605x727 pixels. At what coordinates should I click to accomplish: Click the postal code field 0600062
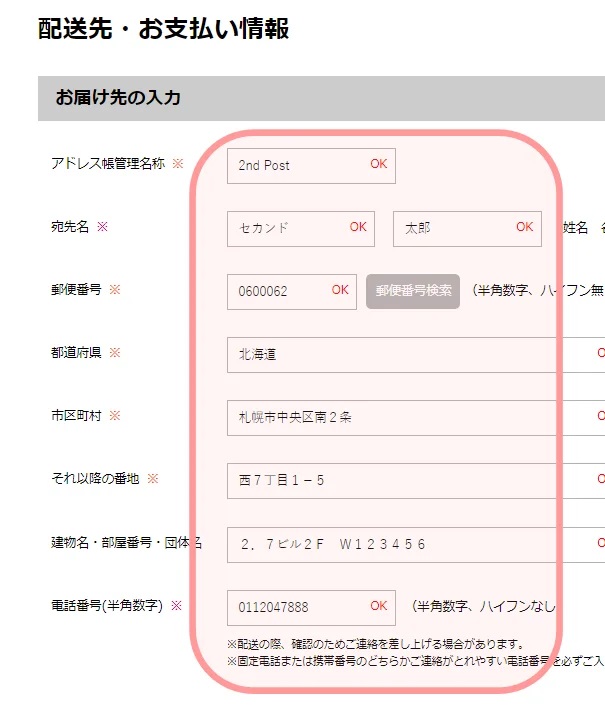tap(292, 292)
